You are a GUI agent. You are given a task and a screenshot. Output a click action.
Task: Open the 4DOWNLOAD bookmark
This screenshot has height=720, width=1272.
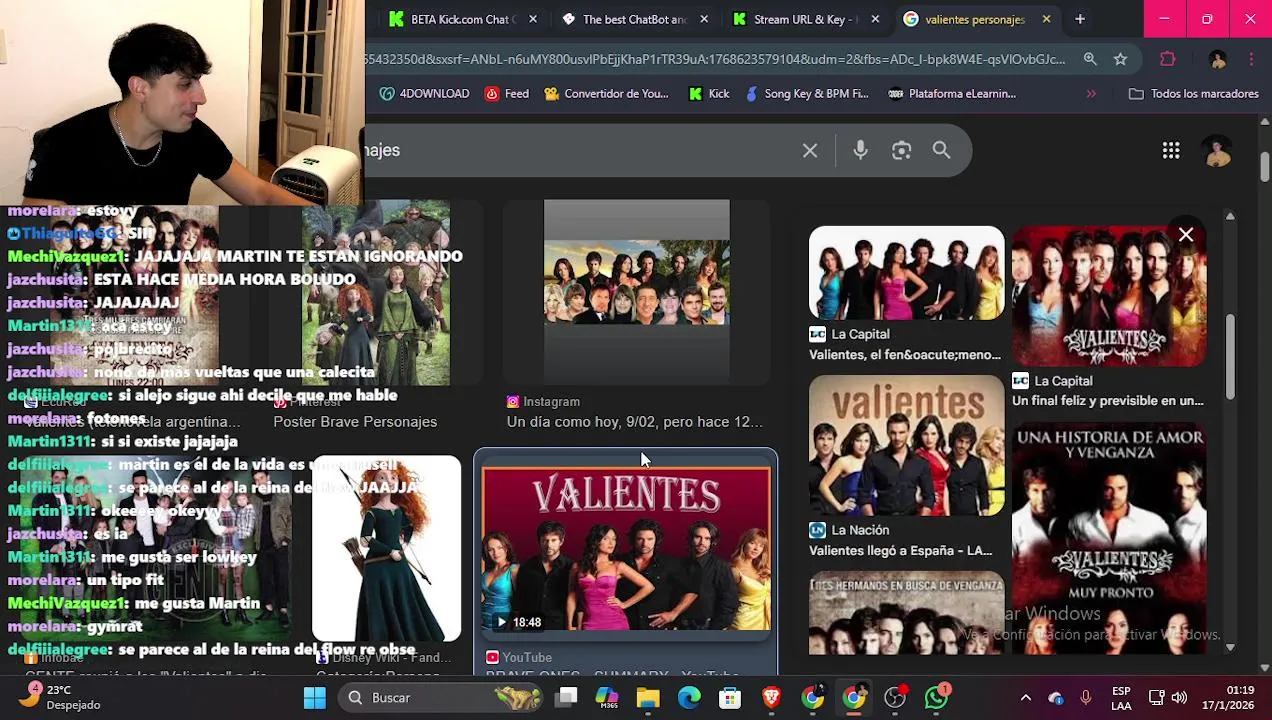point(424,94)
